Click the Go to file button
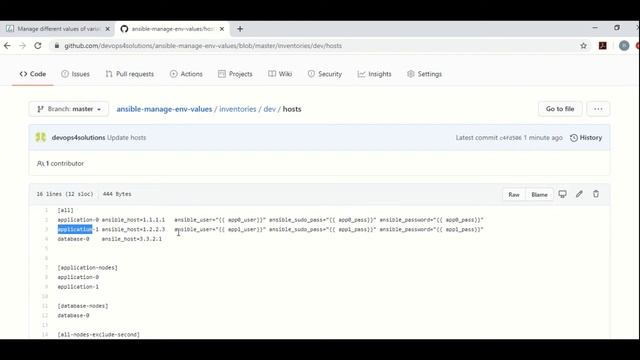The image size is (640, 360). pos(560,109)
